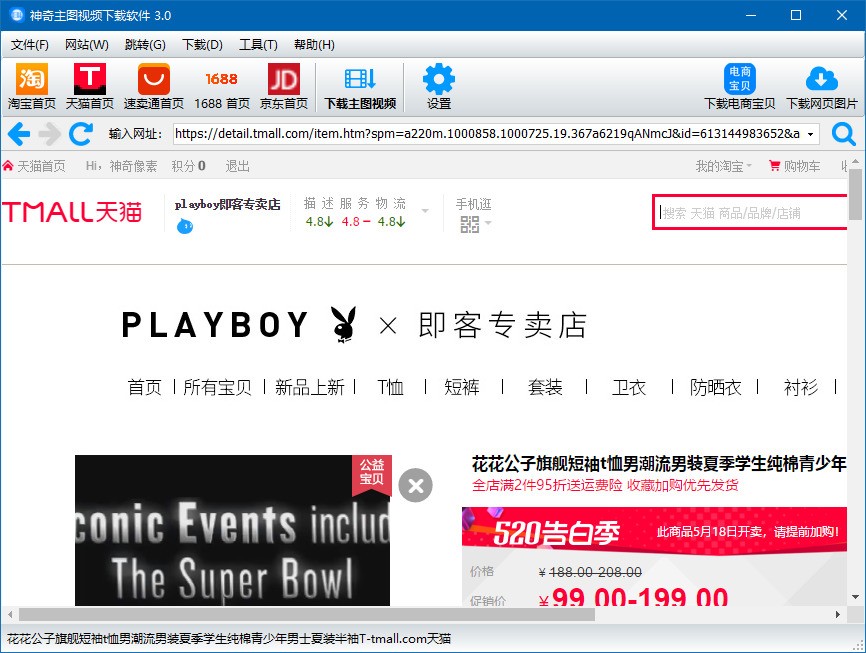Viewport: 866px width, 653px height.
Task: Open the 1688 homepage icon
Action: pos(221,80)
